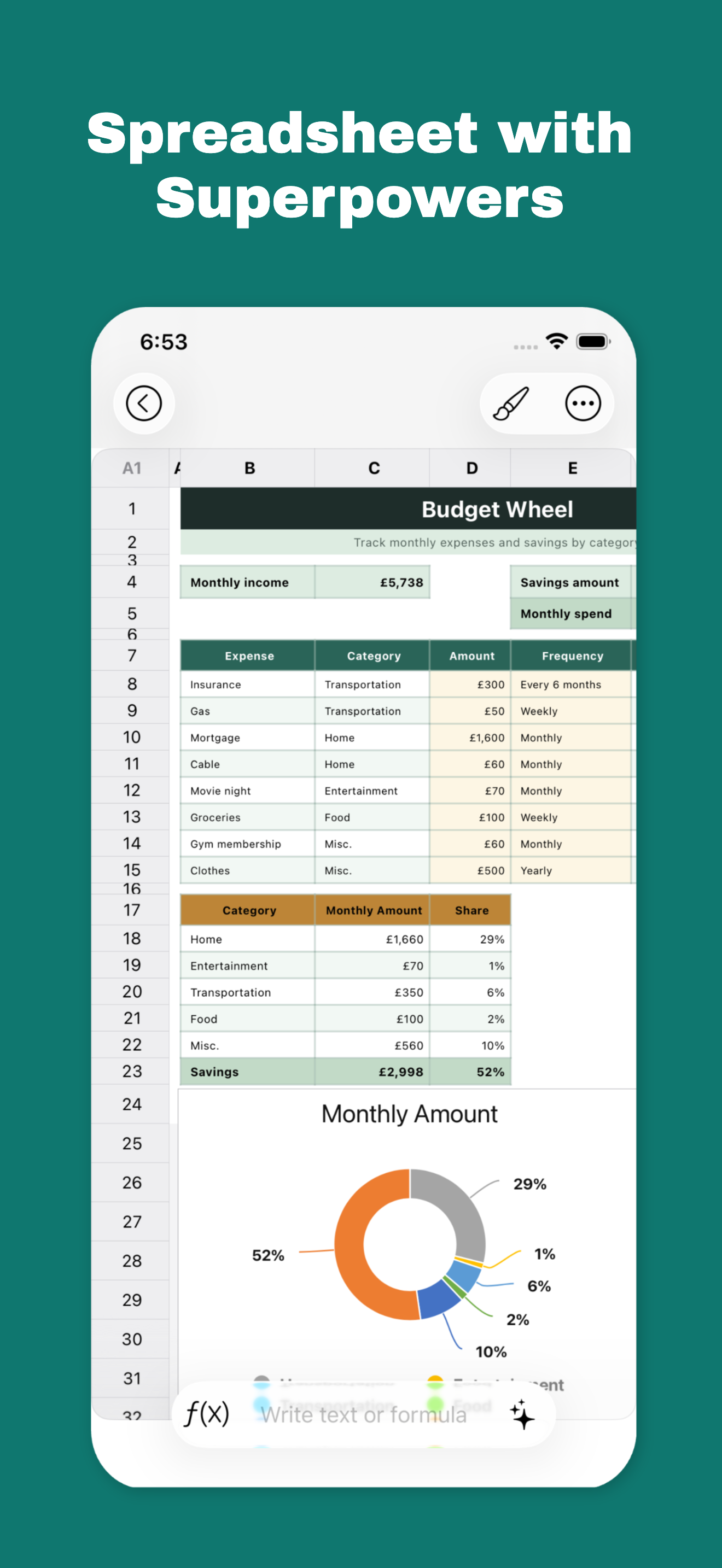Select the Groceries expense cell
The height and width of the screenshot is (1568, 722).
coord(248,817)
